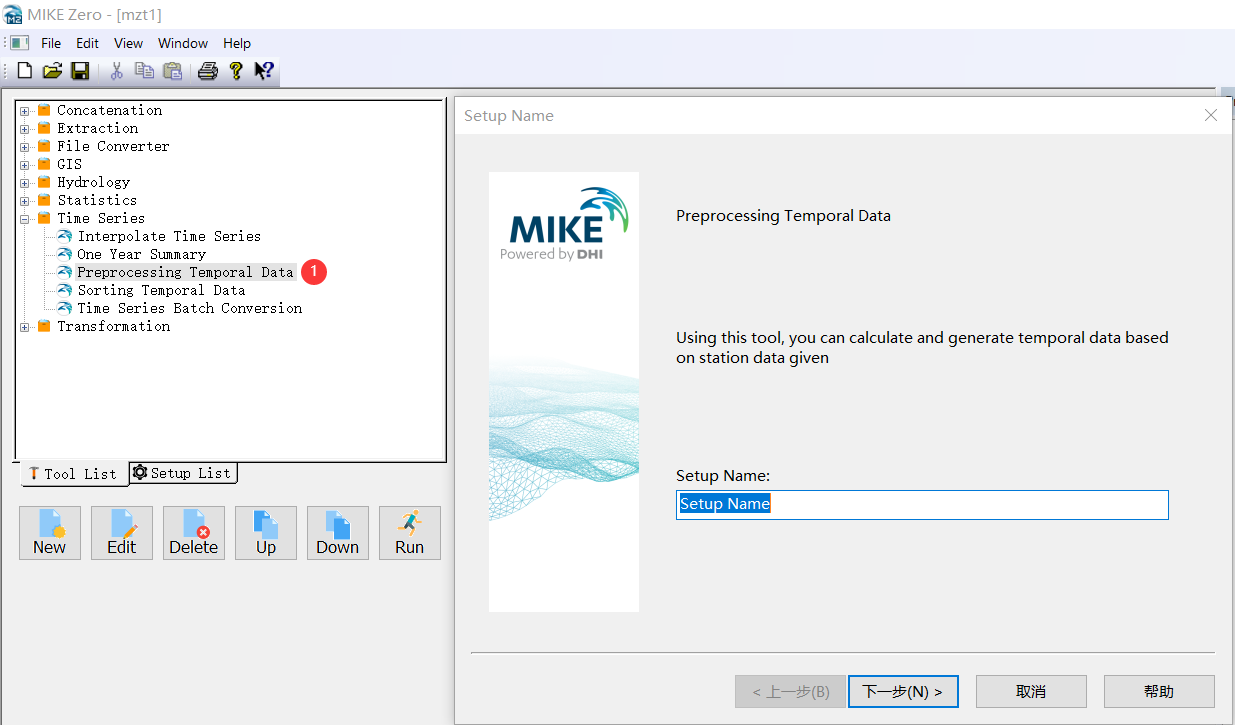This screenshot has width=1235, height=725.
Task: Open the Interpolate Time Series tool
Action: tap(170, 235)
